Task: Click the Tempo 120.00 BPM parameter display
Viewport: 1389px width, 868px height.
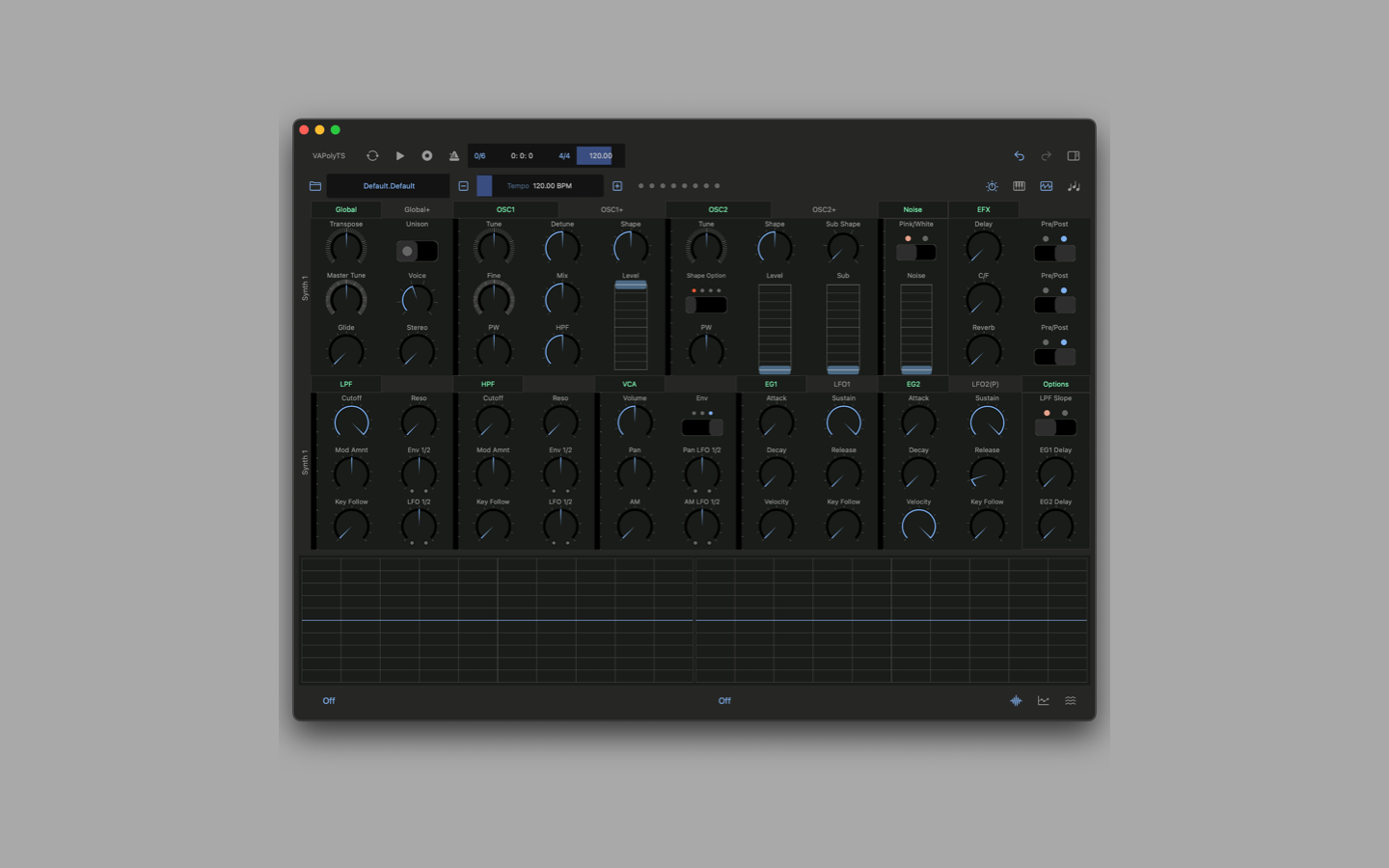Action: pyautogui.click(x=540, y=186)
